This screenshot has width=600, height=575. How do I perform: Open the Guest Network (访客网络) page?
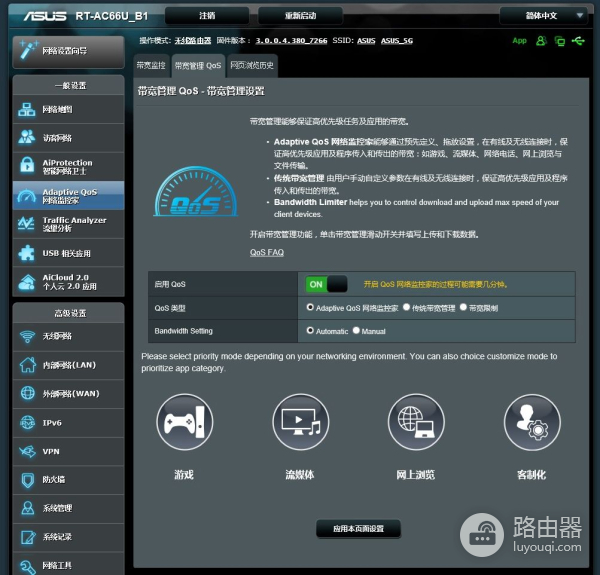68,138
